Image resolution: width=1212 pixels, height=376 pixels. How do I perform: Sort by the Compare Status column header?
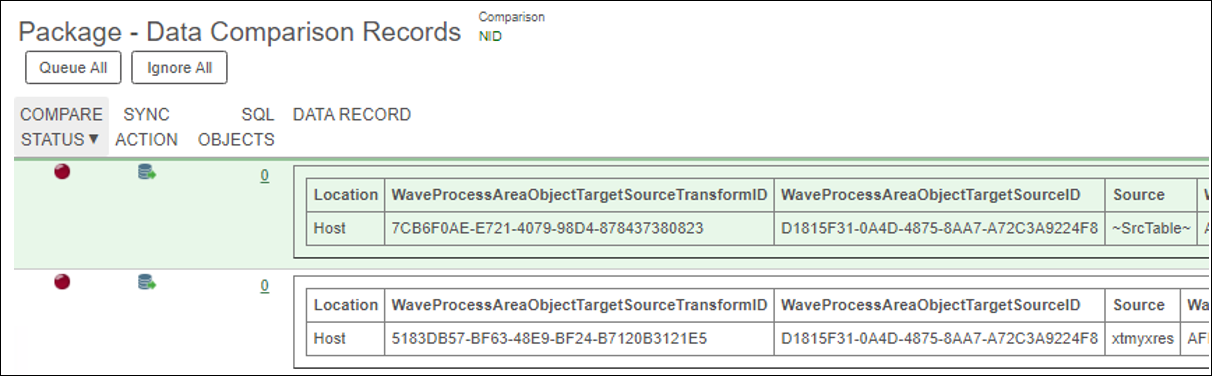coord(61,127)
